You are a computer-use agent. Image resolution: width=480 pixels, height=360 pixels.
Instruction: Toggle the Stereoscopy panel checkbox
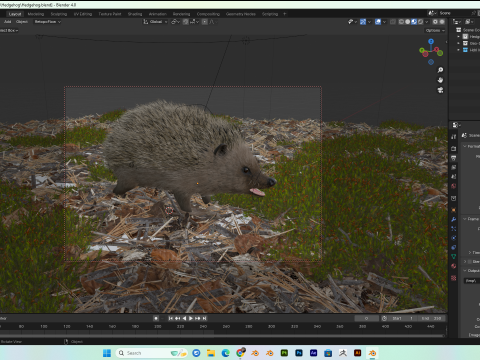pos(470,262)
